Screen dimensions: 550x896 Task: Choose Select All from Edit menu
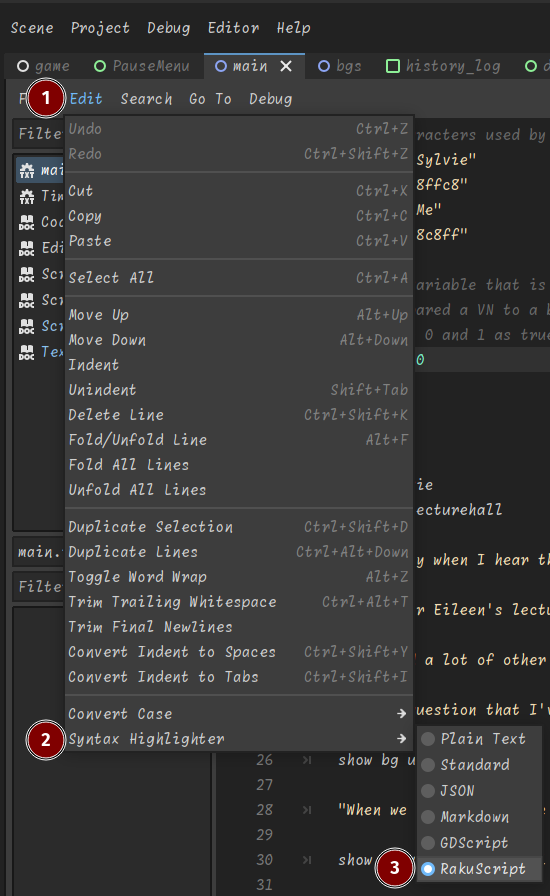tap(238, 278)
